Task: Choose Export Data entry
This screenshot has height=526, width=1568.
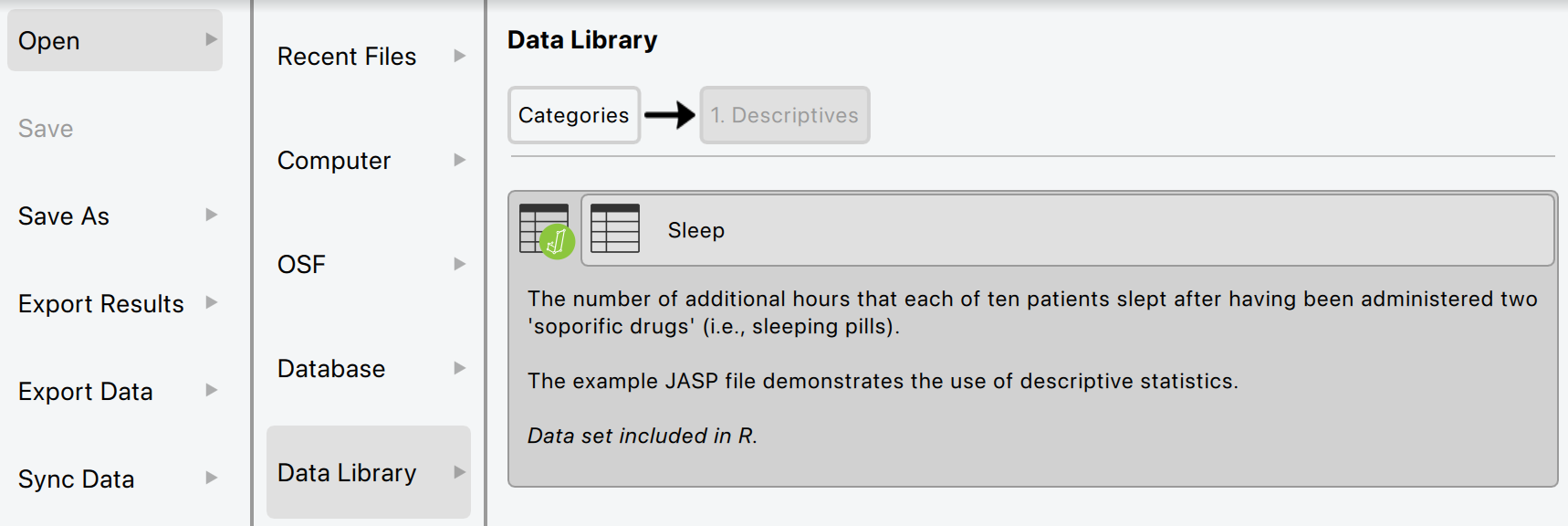Action: [x=86, y=392]
